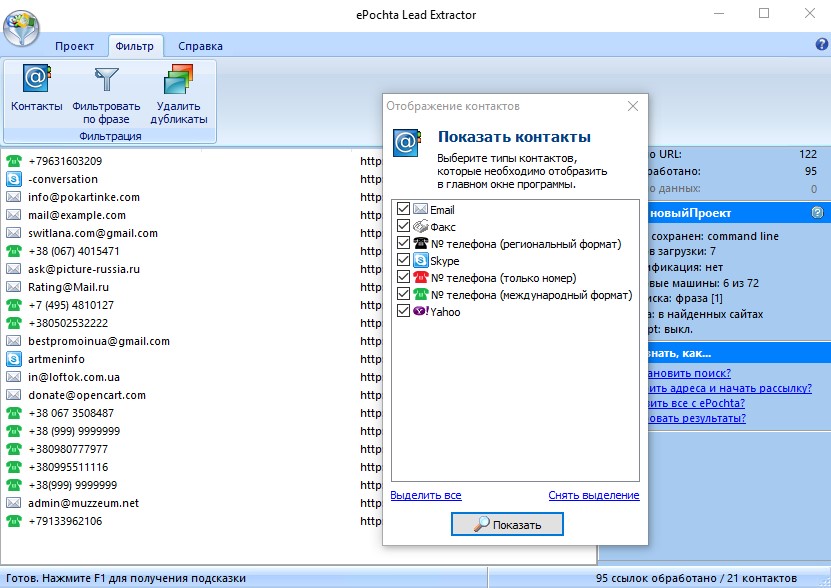The image size is (831, 588).
Task: Click phone icon beside +79133962106
Action: click(14, 521)
